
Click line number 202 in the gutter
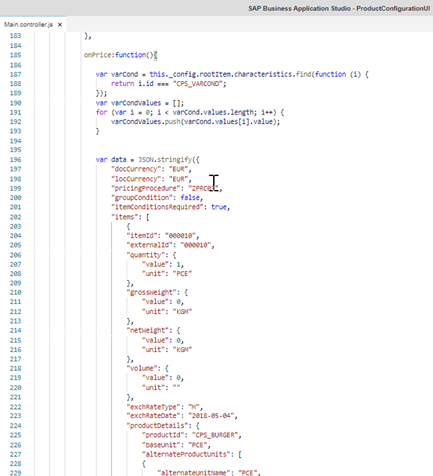click(15, 217)
